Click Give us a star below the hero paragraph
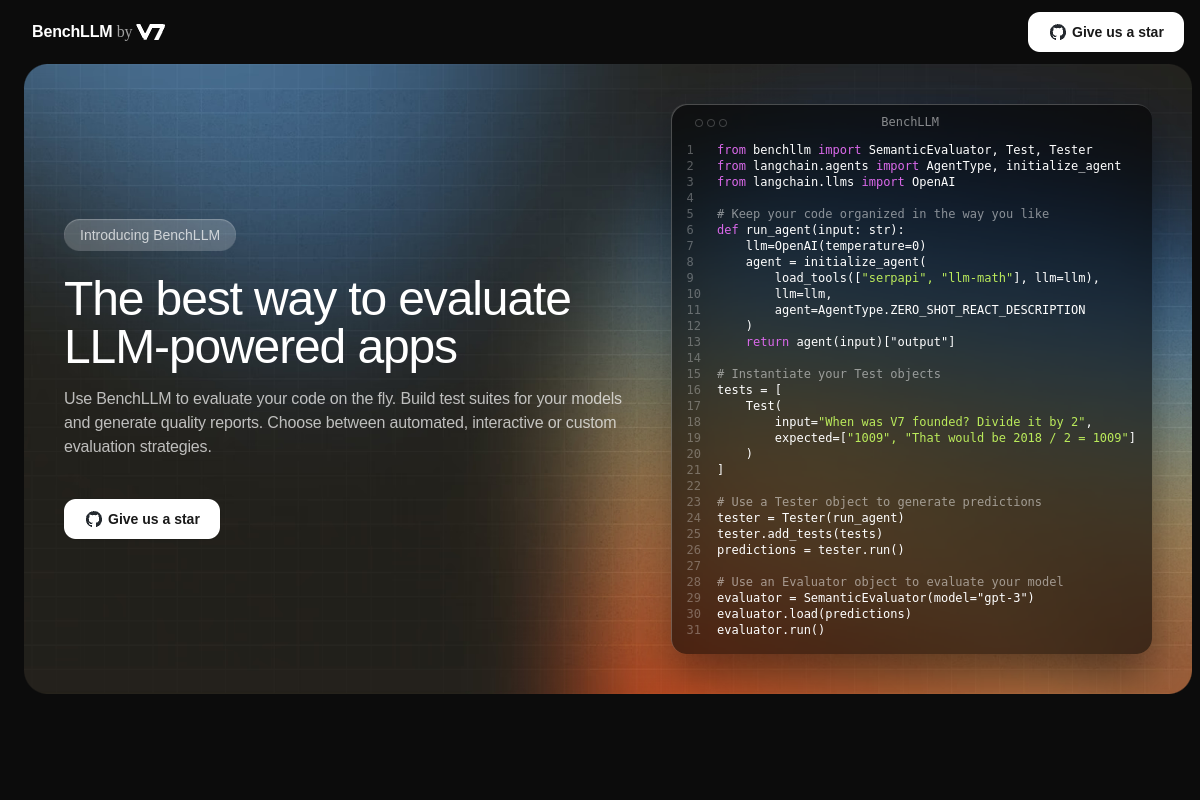The image size is (1200, 800). tap(142, 519)
